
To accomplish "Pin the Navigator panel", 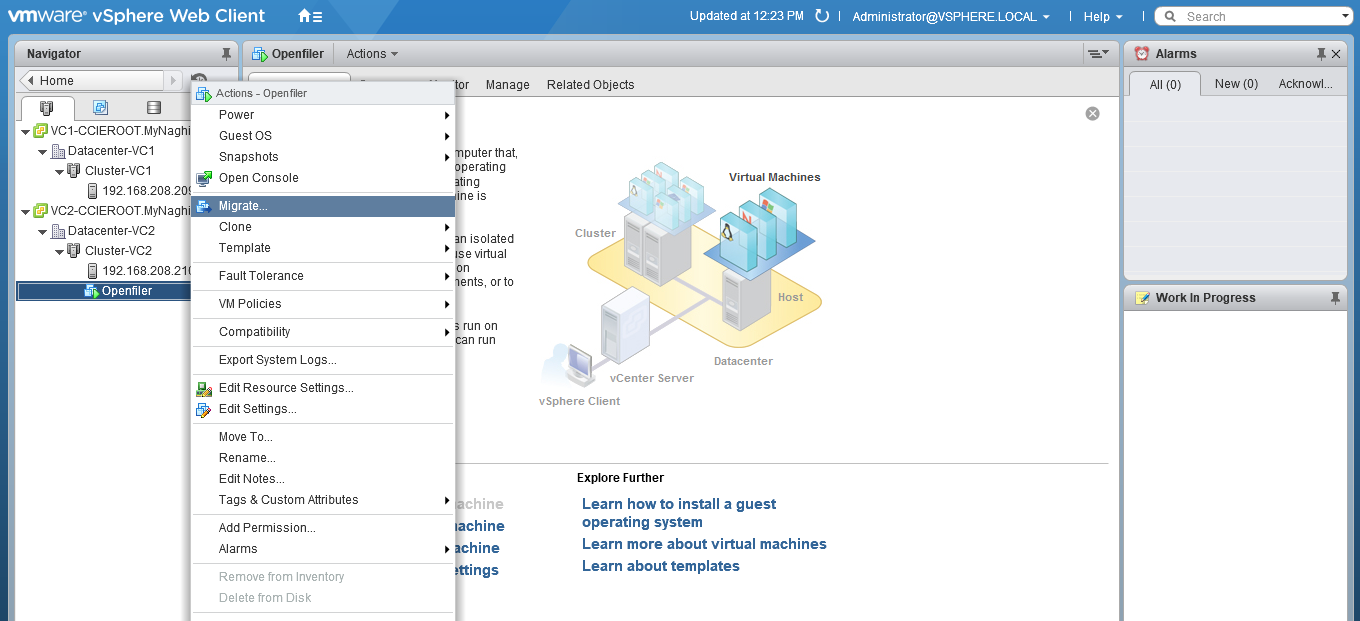I will 226,54.
